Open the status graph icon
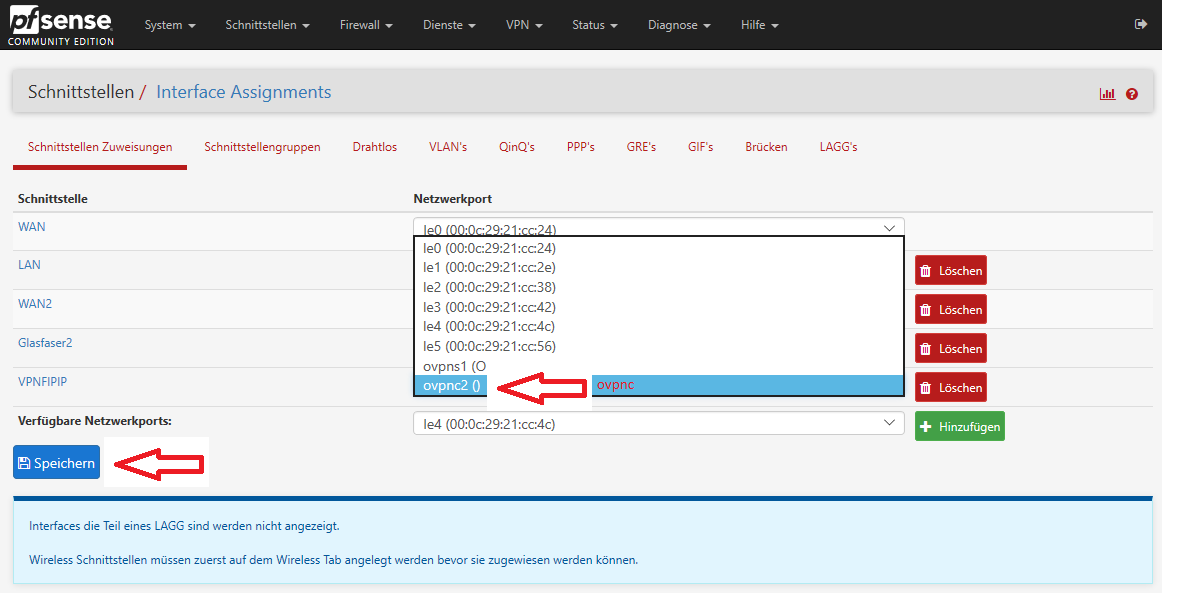The height and width of the screenshot is (593, 1184). coord(1107,94)
